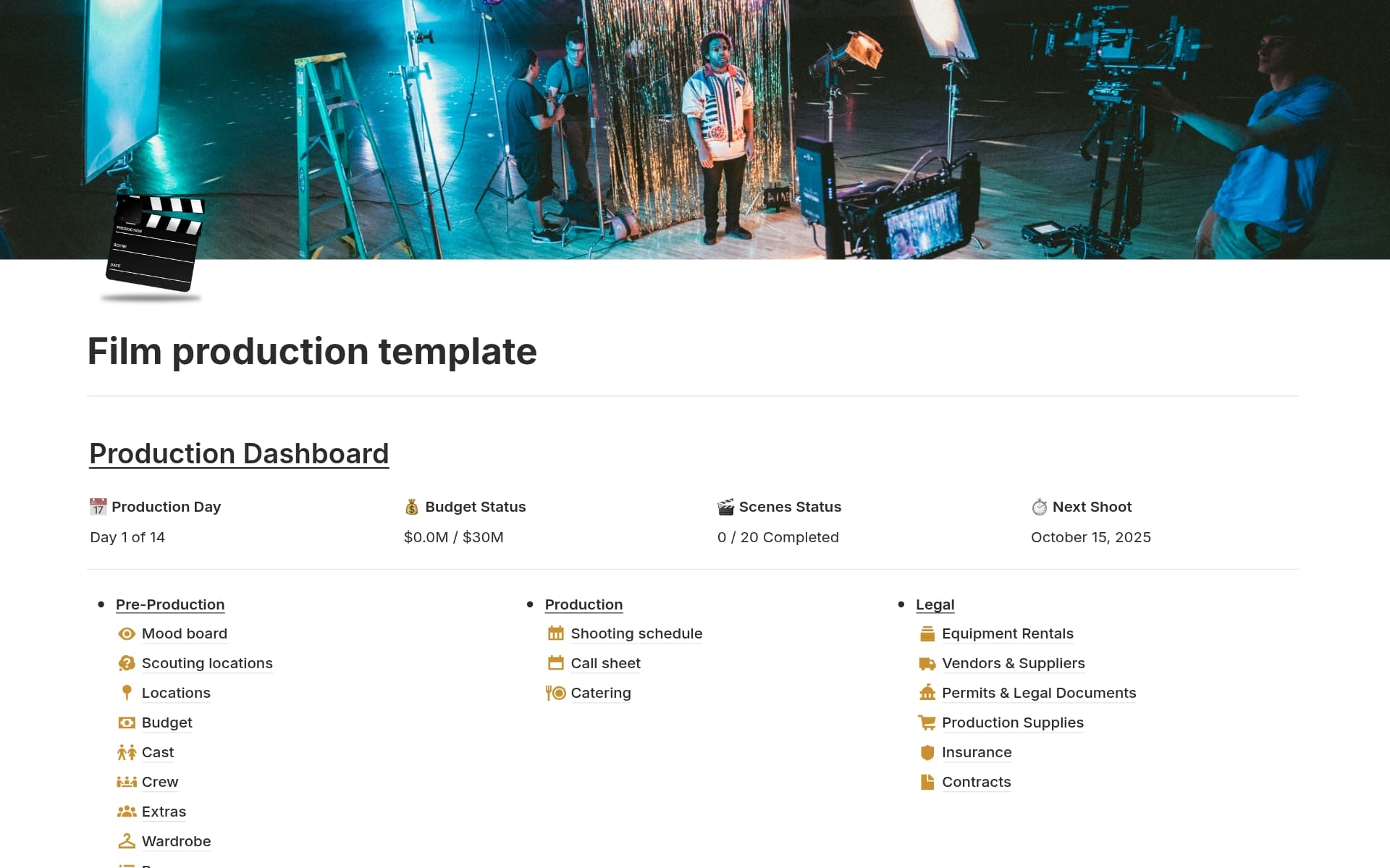
Task: Click the clapperboard page icon
Action: pos(153,245)
